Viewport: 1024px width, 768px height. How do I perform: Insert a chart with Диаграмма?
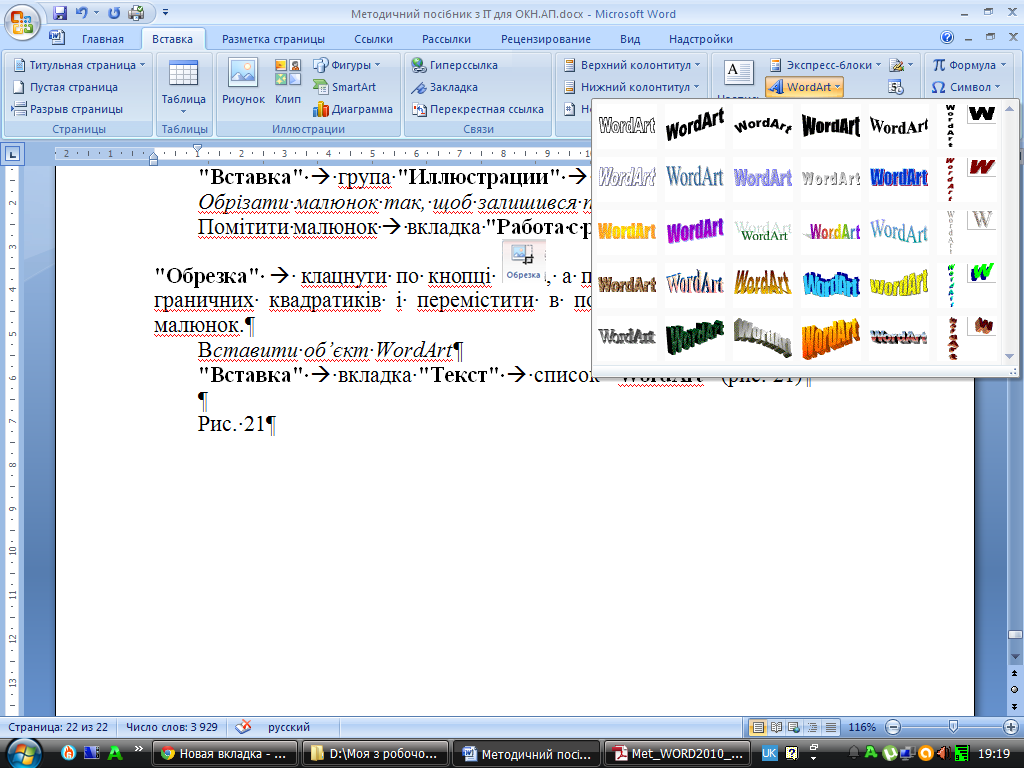point(353,109)
